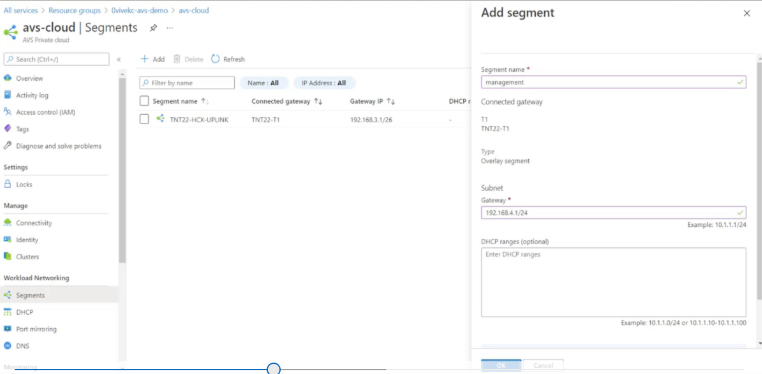Collapse sidebar with double chevron
The width and height of the screenshot is (762, 374).
click(119, 59)
